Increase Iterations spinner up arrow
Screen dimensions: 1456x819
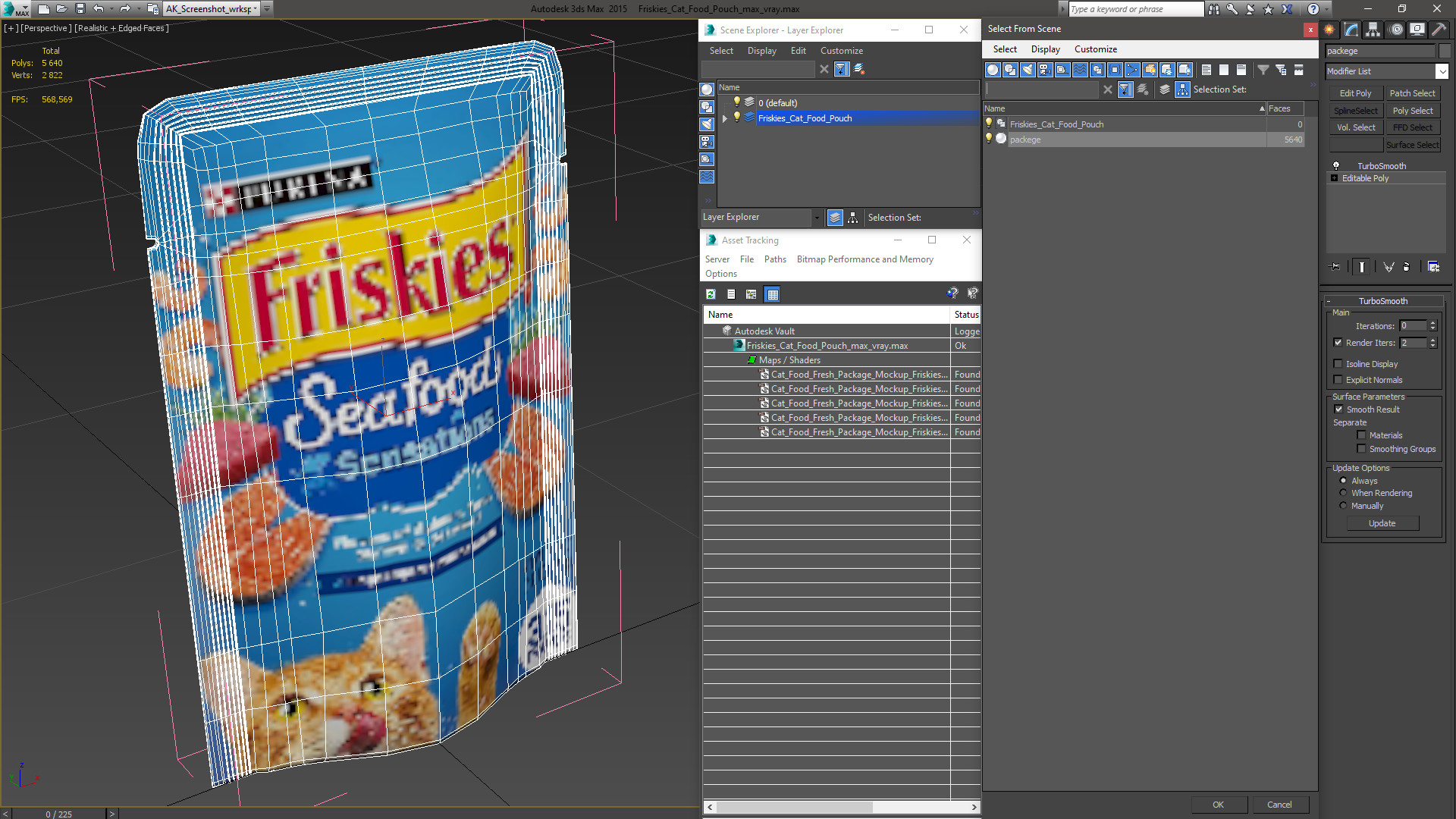[1432, 323]
